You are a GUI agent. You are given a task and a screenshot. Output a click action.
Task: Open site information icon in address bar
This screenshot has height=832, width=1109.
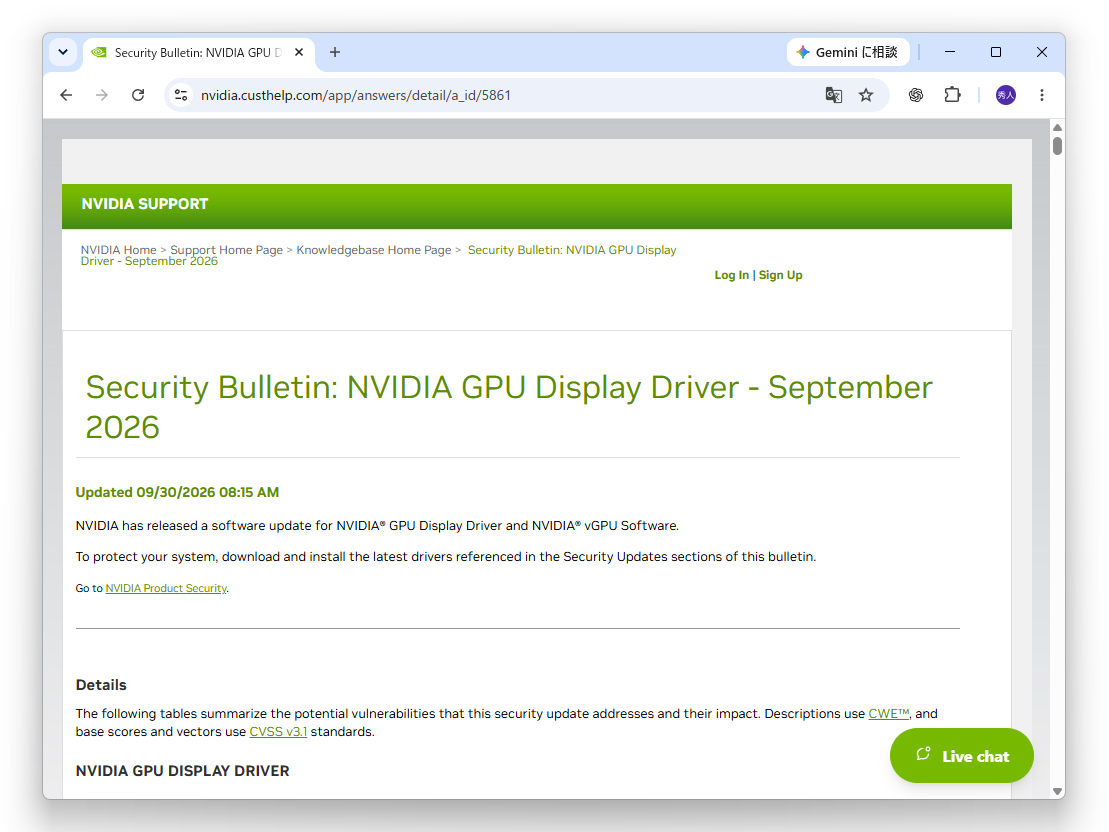(181, 95)
